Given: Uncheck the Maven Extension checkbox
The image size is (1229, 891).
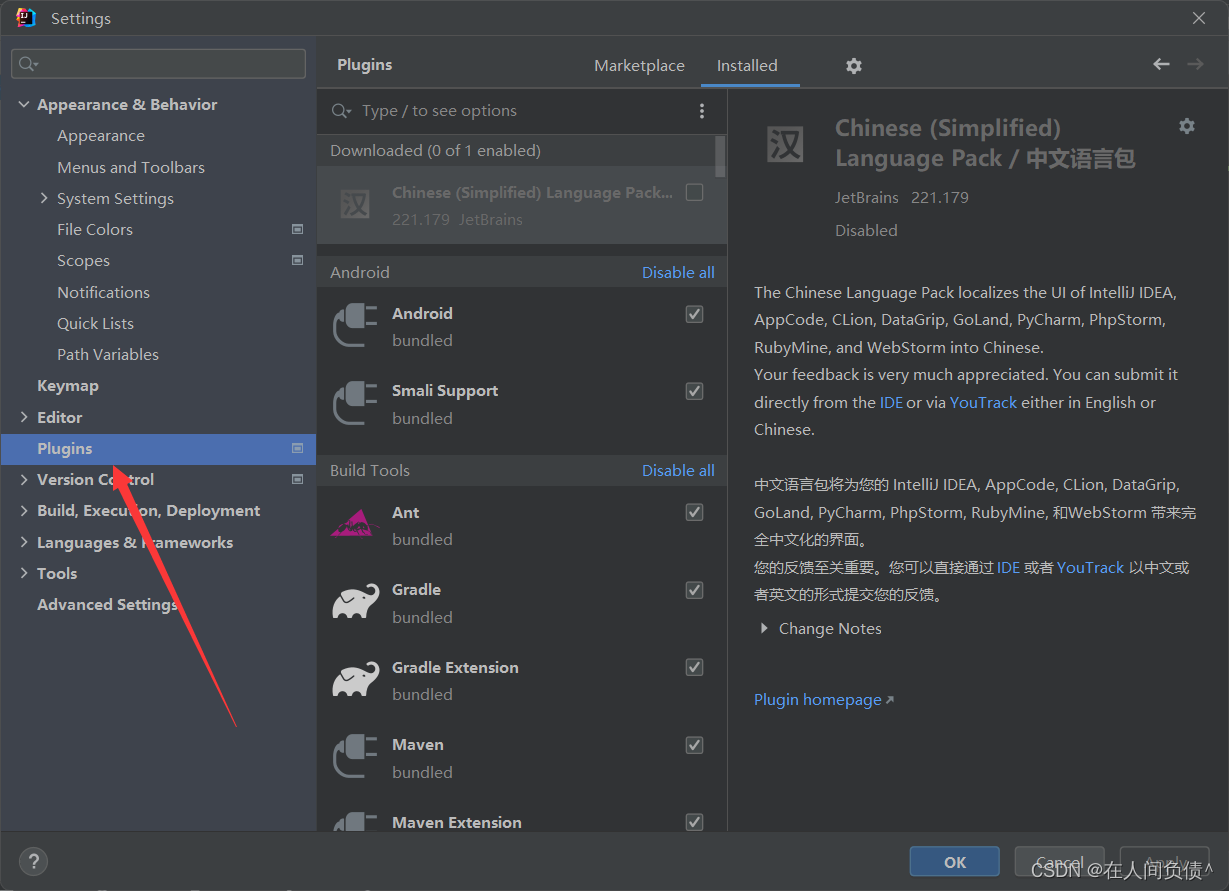Looking at the screenshot, I should tap(694, 822).
